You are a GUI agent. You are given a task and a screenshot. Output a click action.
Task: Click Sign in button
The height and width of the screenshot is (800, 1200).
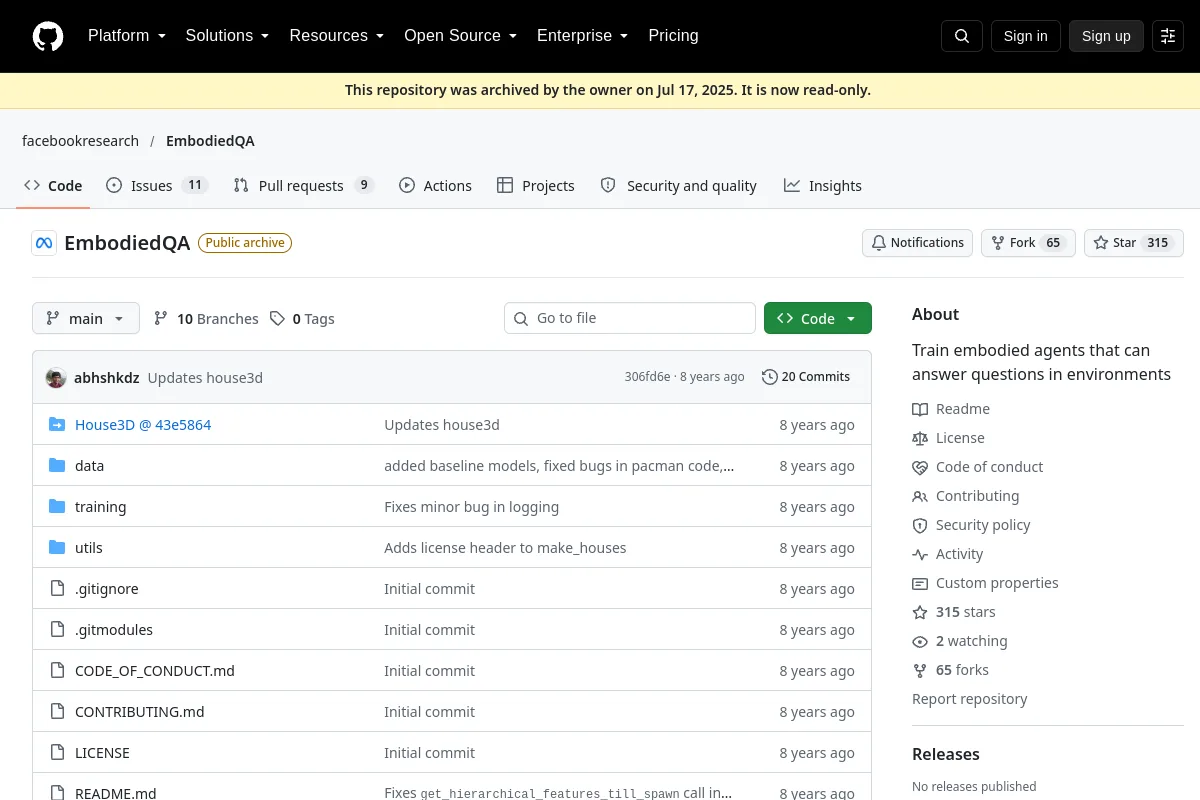[1025, 36]
